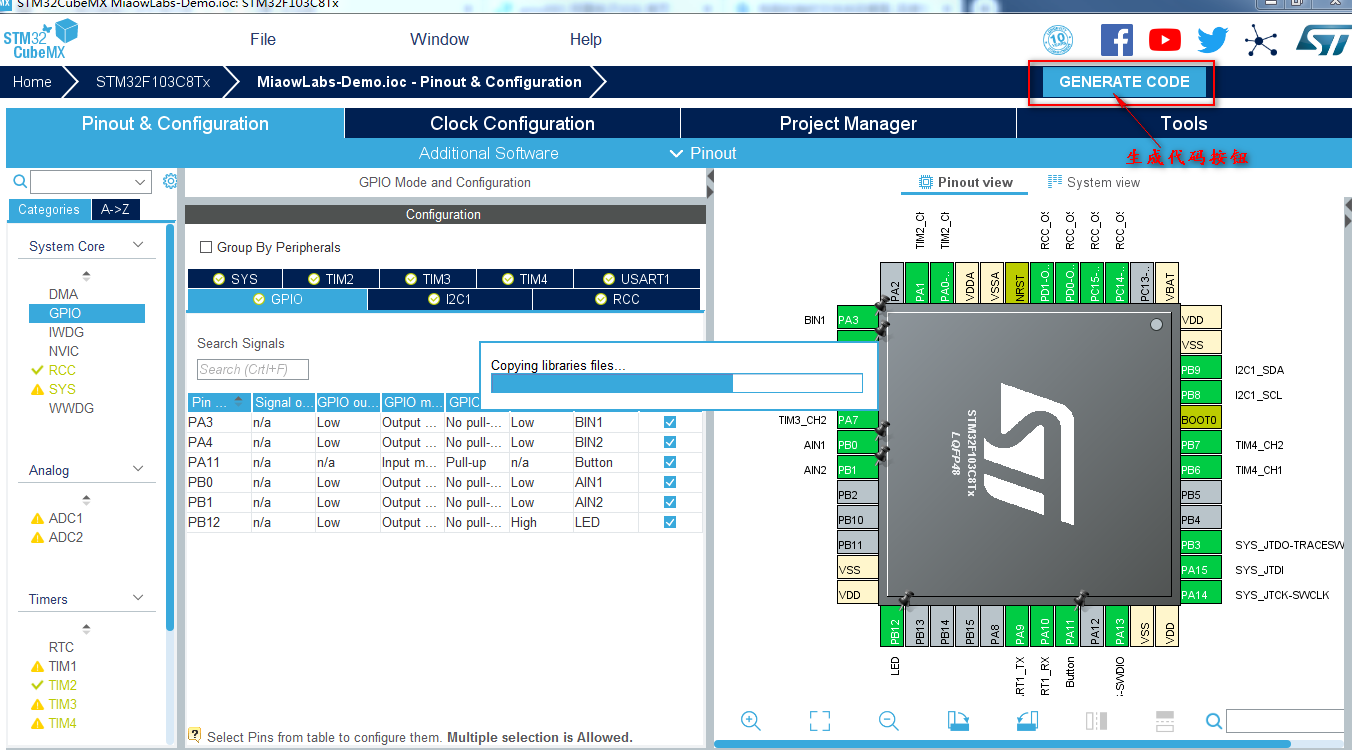Collapse the left panel with the splitter arrow
Image resolution: width=1352 pixels, height=755 pixels.
click(710, 177)
